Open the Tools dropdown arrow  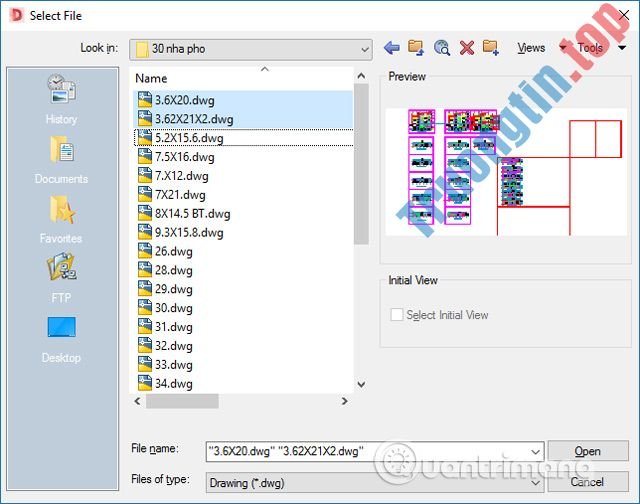point(622,48)
